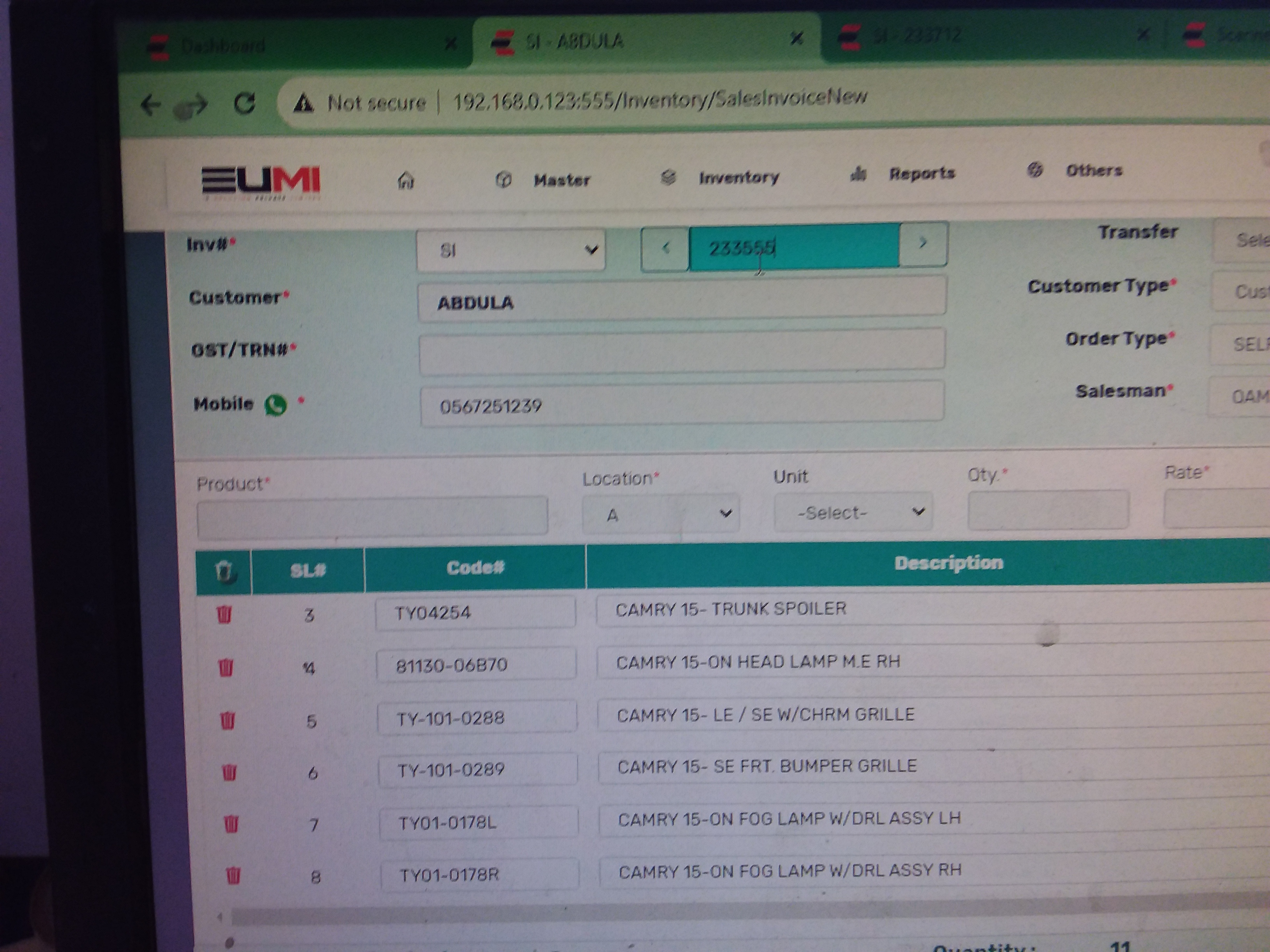Viewport: 1270px width, 952px height.
Task: Click the Code# column header
Action: (475, 568)
